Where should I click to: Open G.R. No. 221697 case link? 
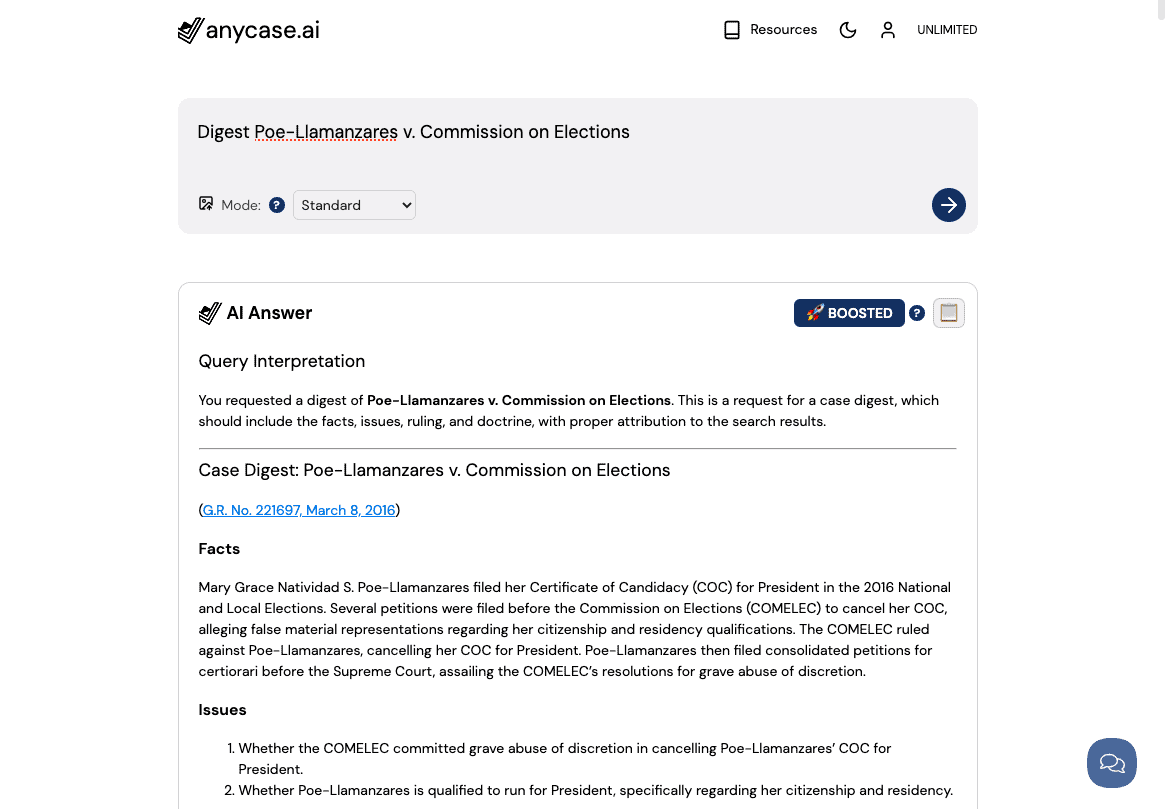click(x=299, y=510)
